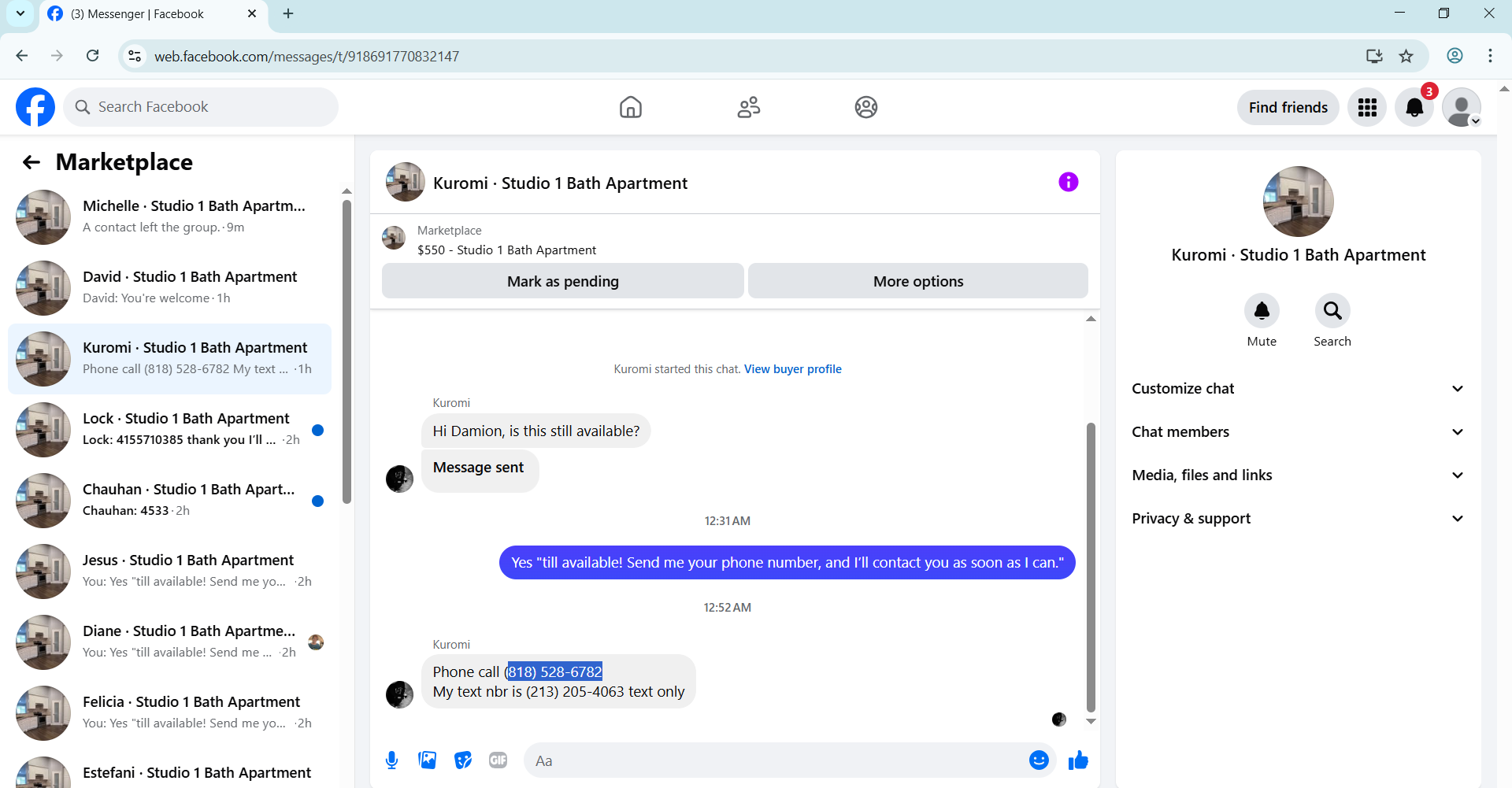The image size is (1512, 788).
Task: Focus the Search Facebook field
Action: click(x=201, y=107)
